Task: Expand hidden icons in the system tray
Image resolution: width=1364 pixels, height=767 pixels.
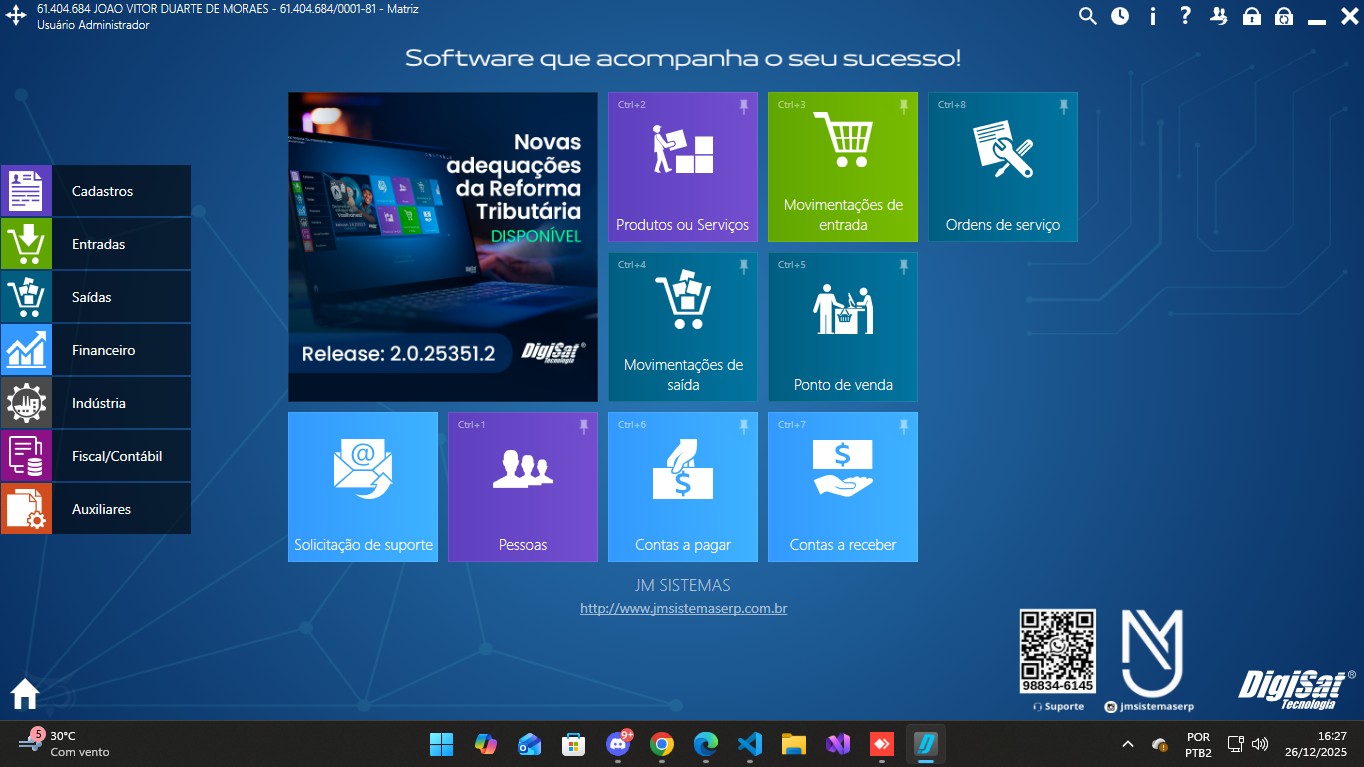Action: pyautogui.click(x=1126, y=744)
